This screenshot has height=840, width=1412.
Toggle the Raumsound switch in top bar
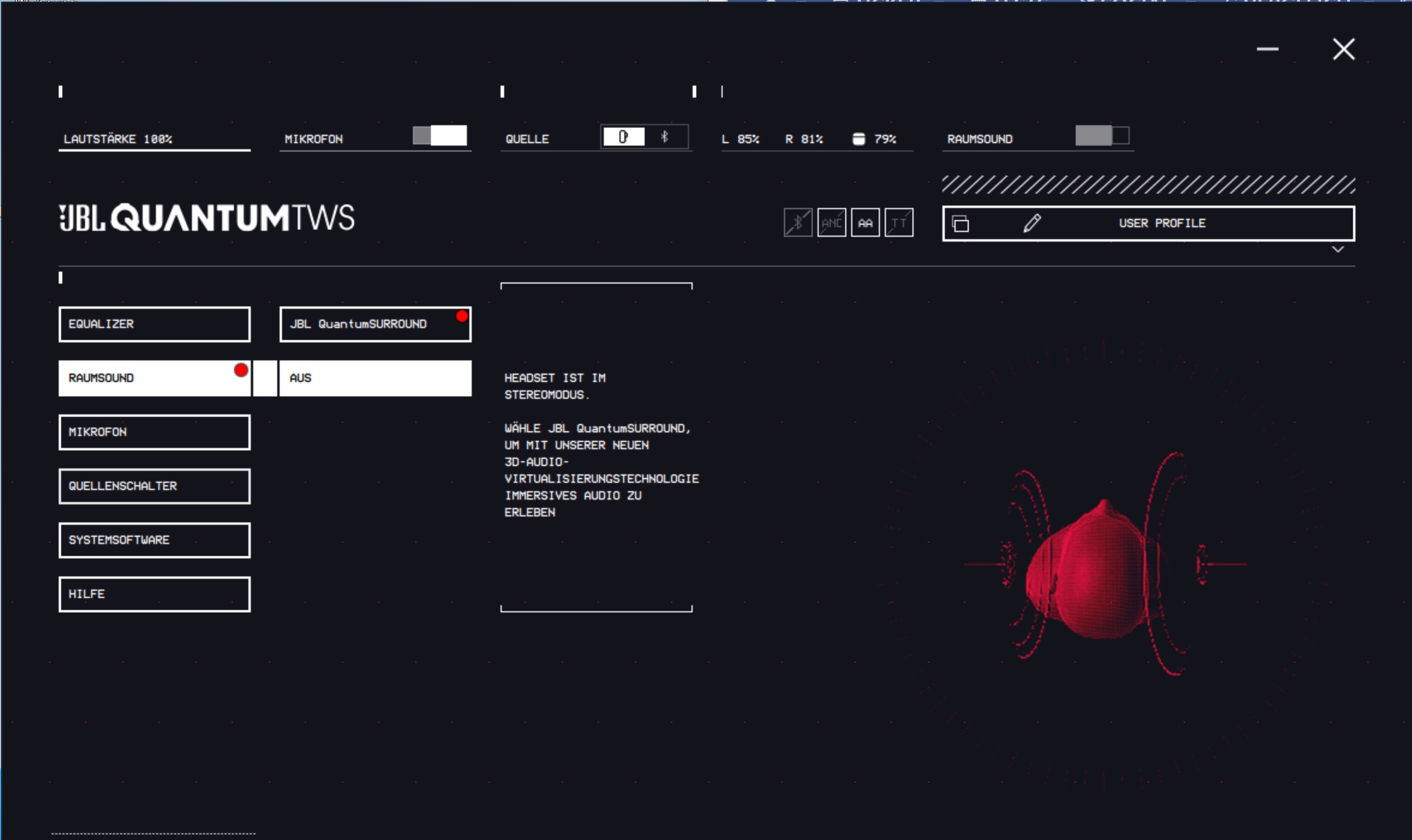tap(1101, 136)
